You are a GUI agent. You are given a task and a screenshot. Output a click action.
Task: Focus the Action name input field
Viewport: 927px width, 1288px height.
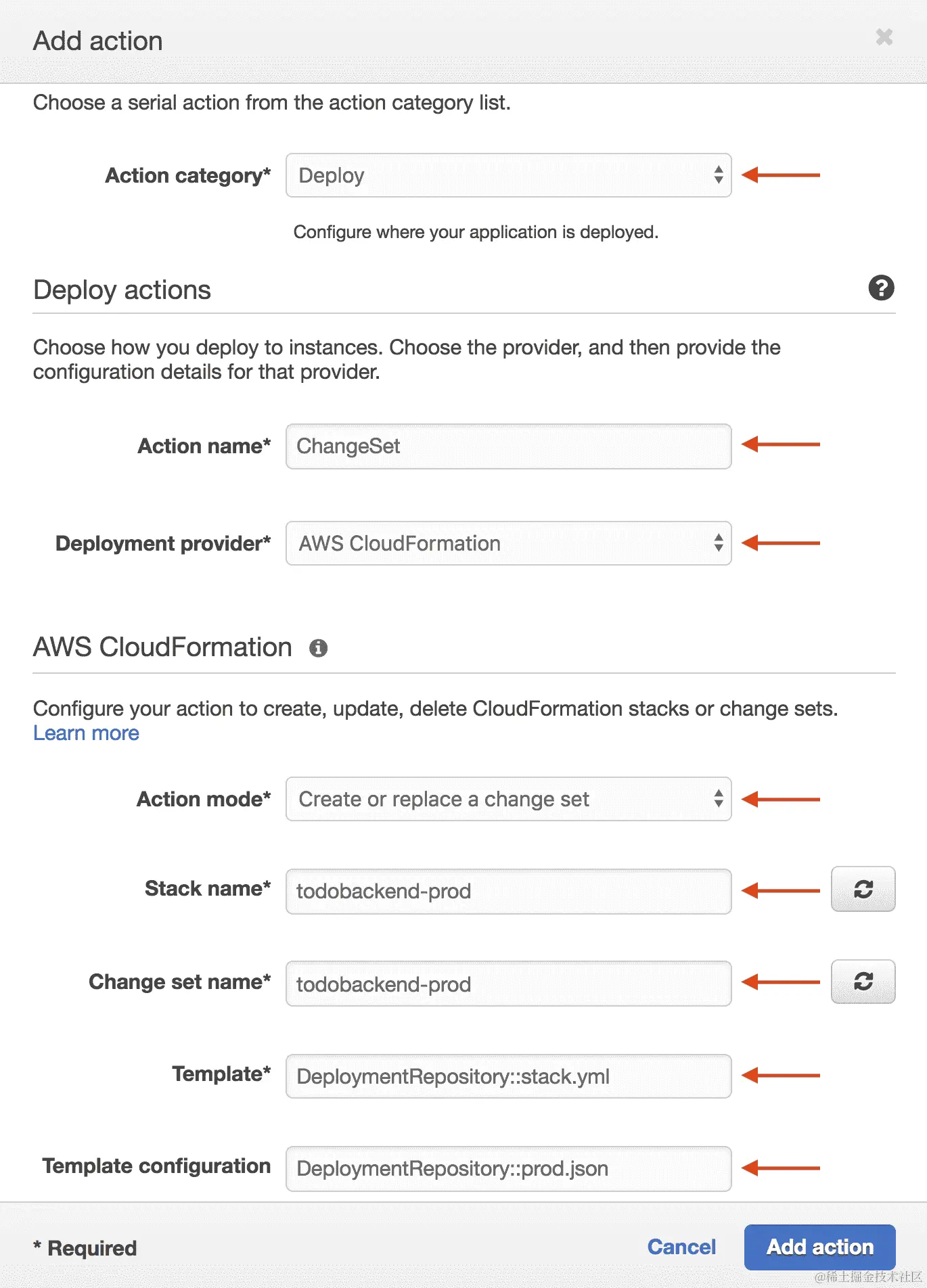(x=508, y=446)
